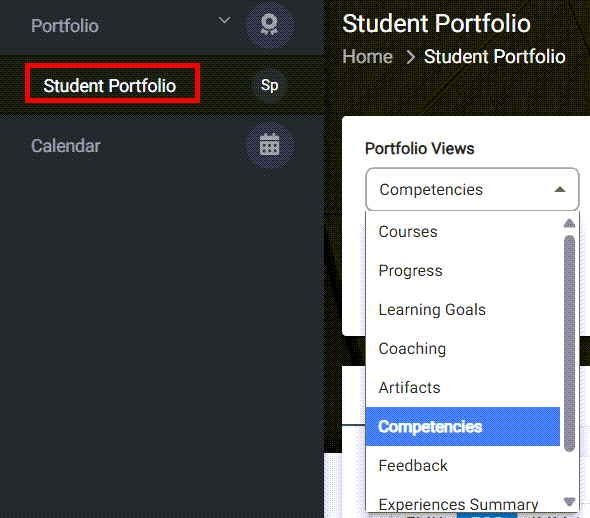Screen dimensions: 590x518
Task: Click the Calendar icon in sidebar
Action: [x=269, y=145]
